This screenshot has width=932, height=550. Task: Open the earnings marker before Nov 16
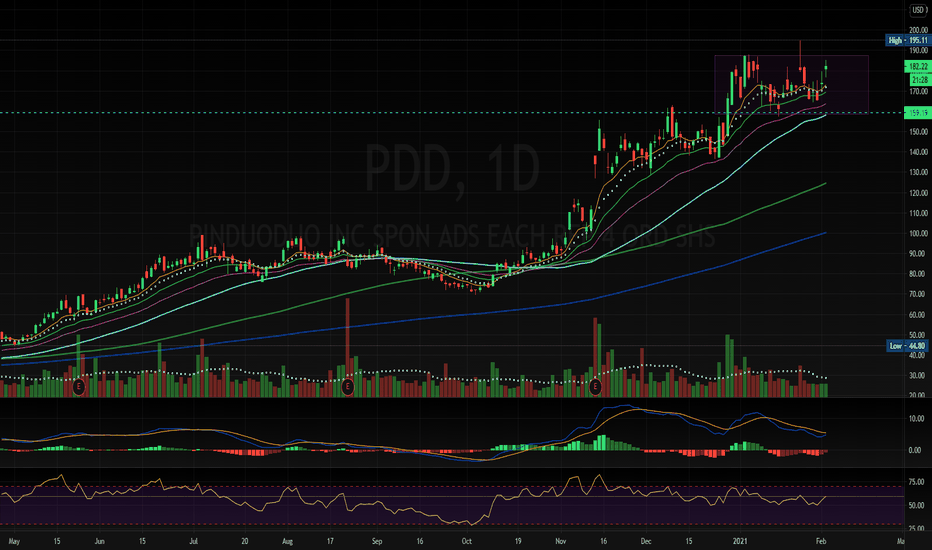[595, 387]
